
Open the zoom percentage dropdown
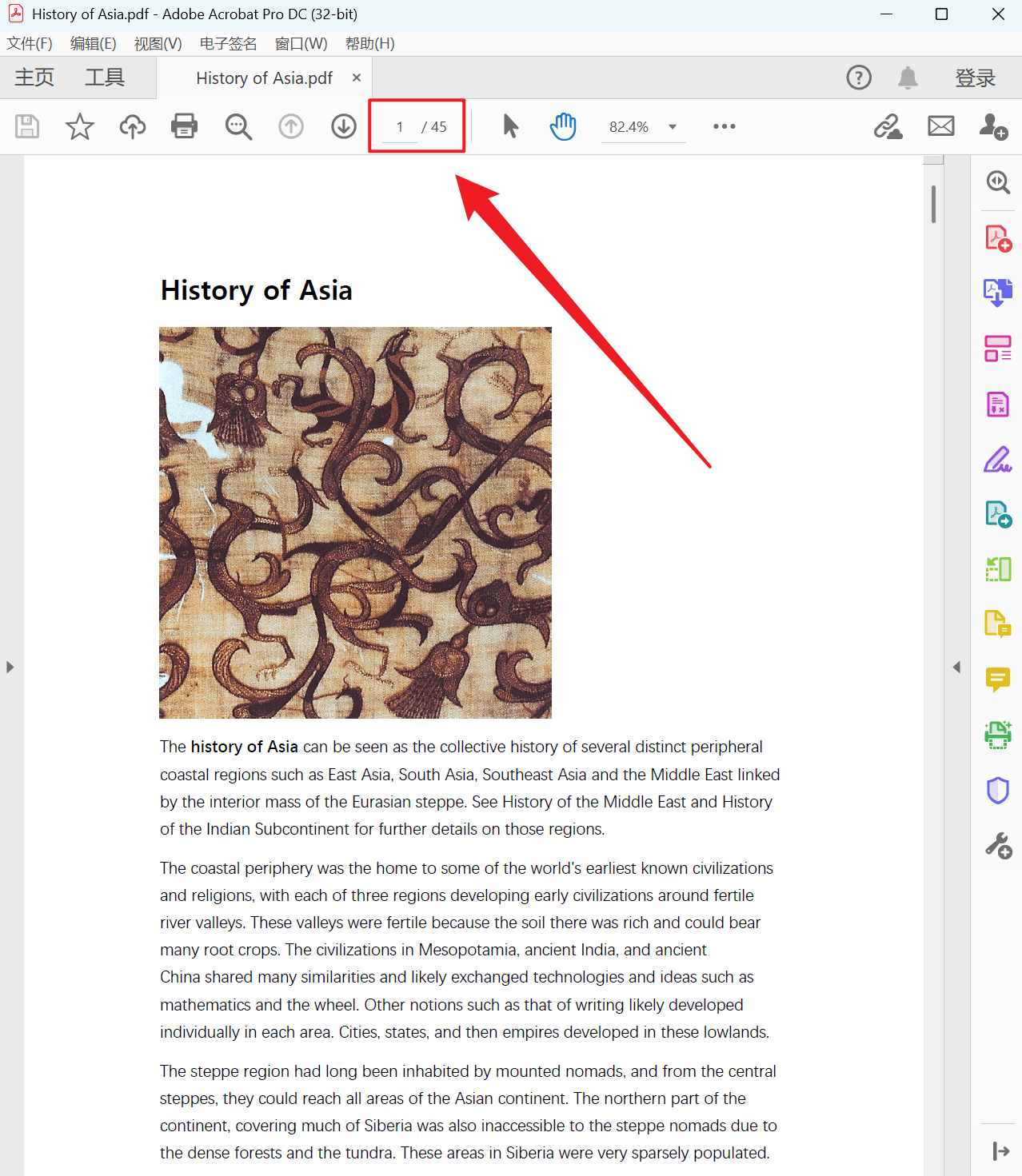(673, 126)
